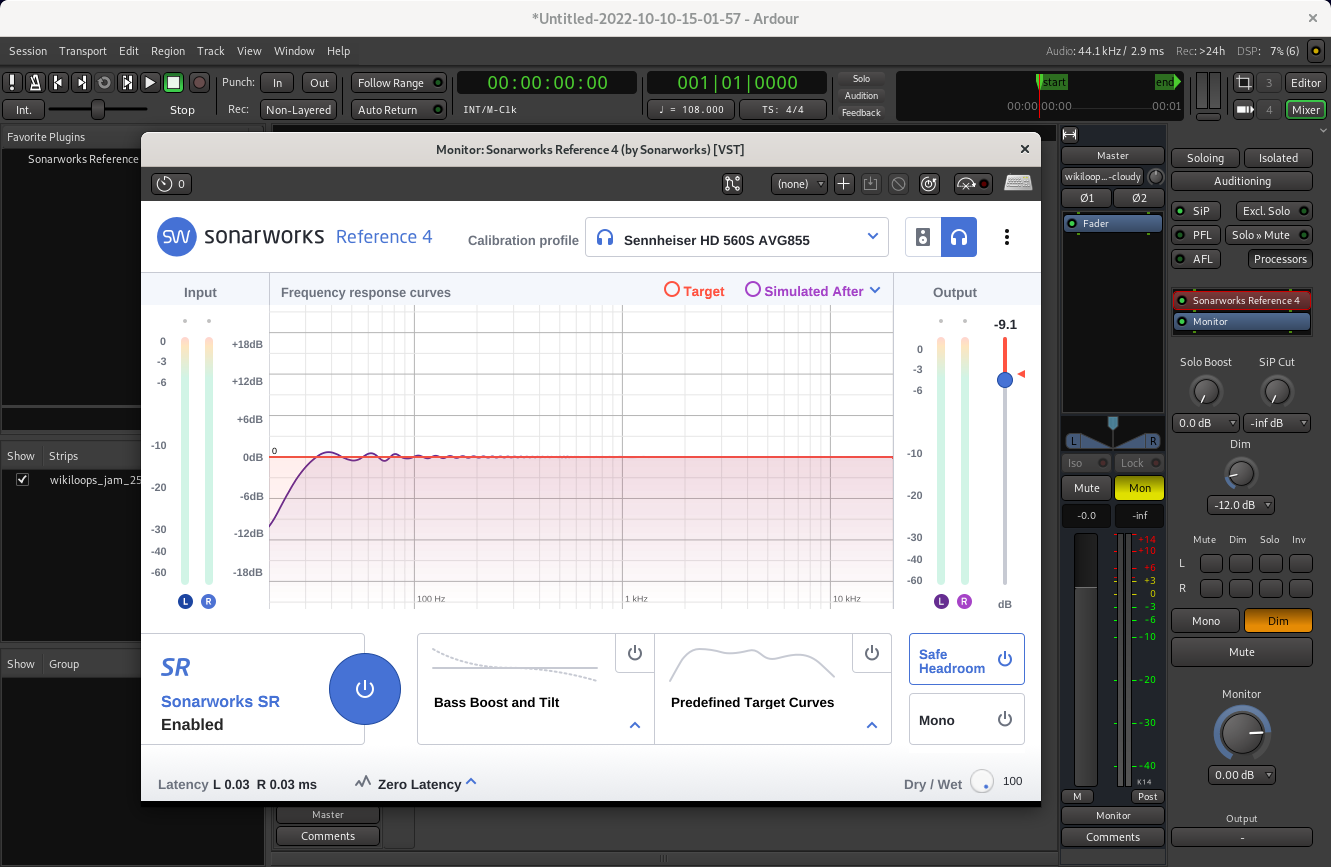Toggle the plugin bypass/automation record icon
Viewport: 1331px width, 867px height.
point(973,184)
